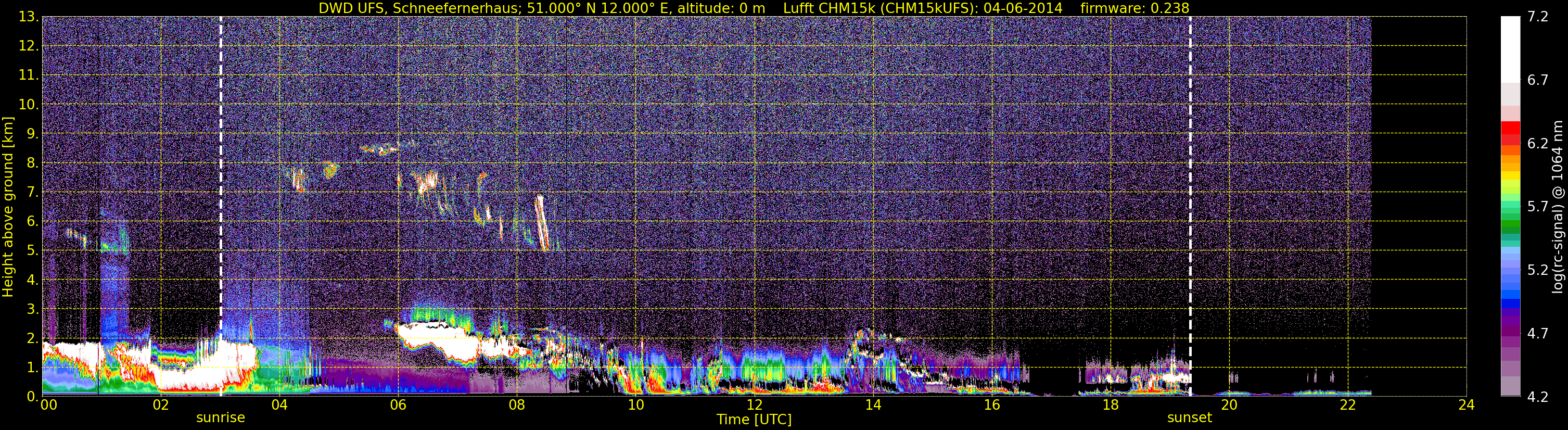Screen dimensions: 1568x430
Task: Click the 'Time [UTC]' axis title
Action: tap(754, 419)
